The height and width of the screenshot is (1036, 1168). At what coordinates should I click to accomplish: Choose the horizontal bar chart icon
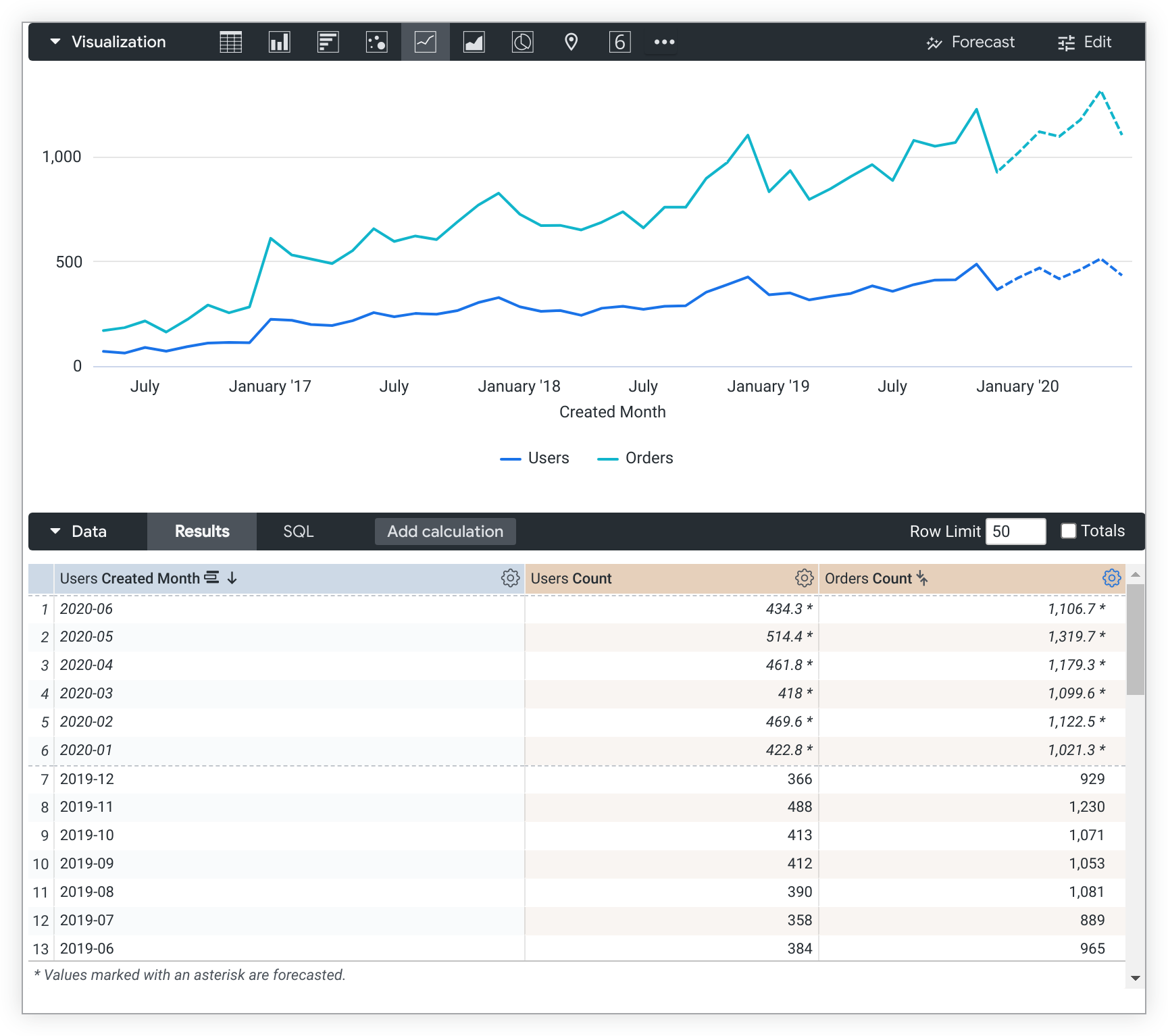(x=328, y=42)
